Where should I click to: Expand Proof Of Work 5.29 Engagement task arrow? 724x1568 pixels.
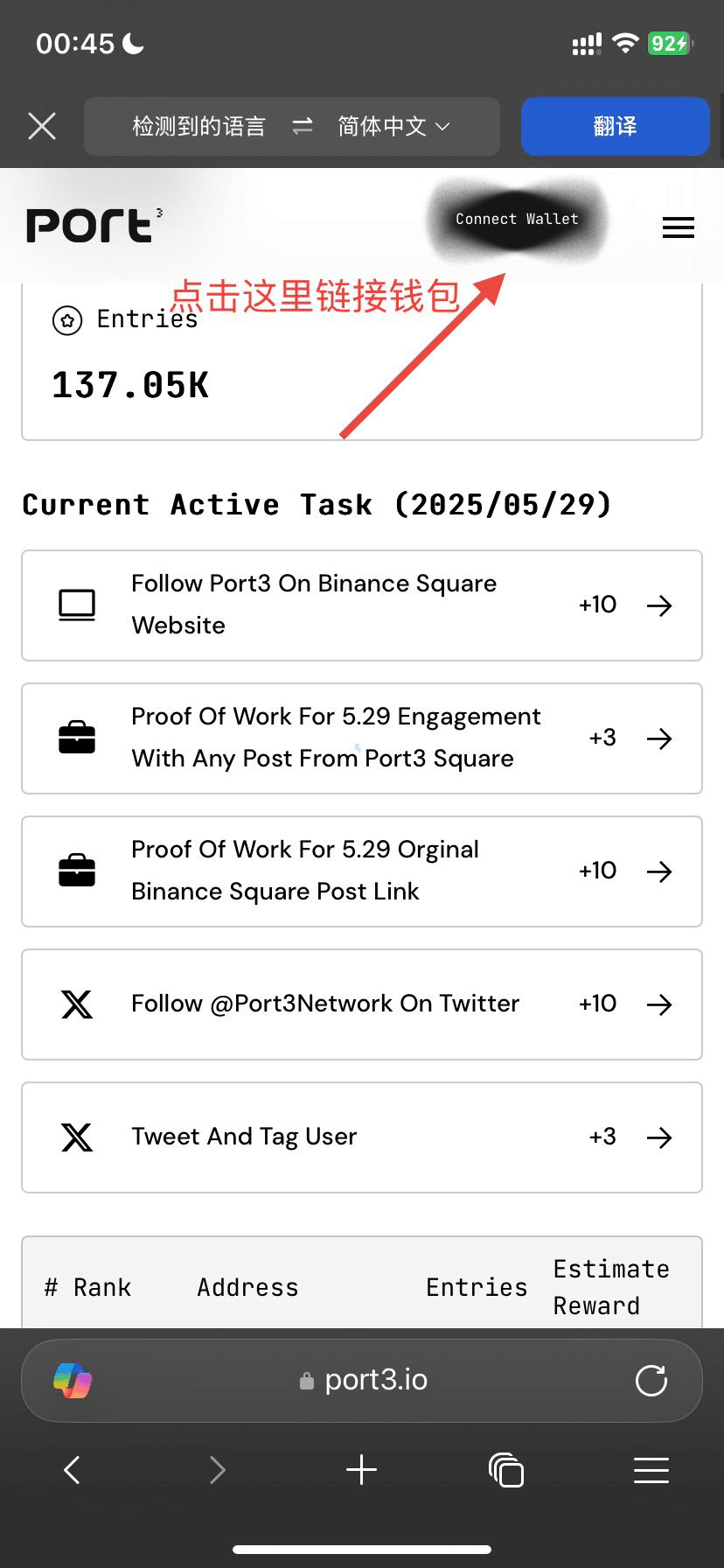pos(659,738)
